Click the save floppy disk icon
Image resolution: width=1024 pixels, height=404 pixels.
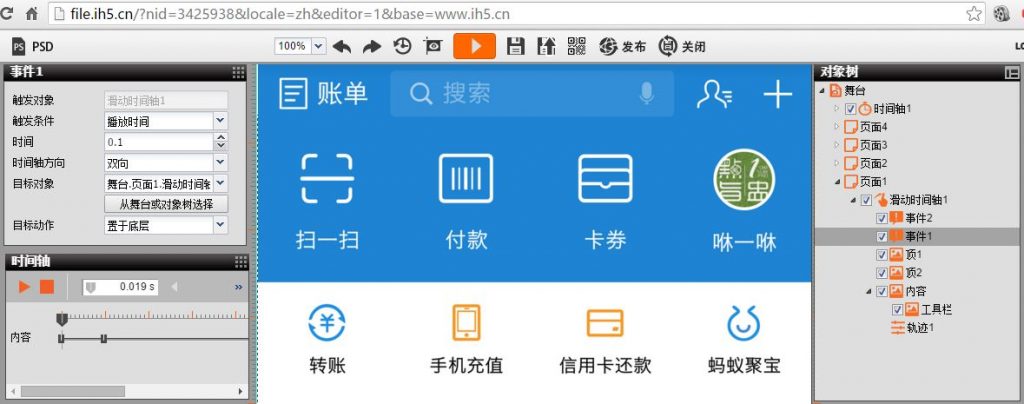pyautogui.click(x=516, y=46)
